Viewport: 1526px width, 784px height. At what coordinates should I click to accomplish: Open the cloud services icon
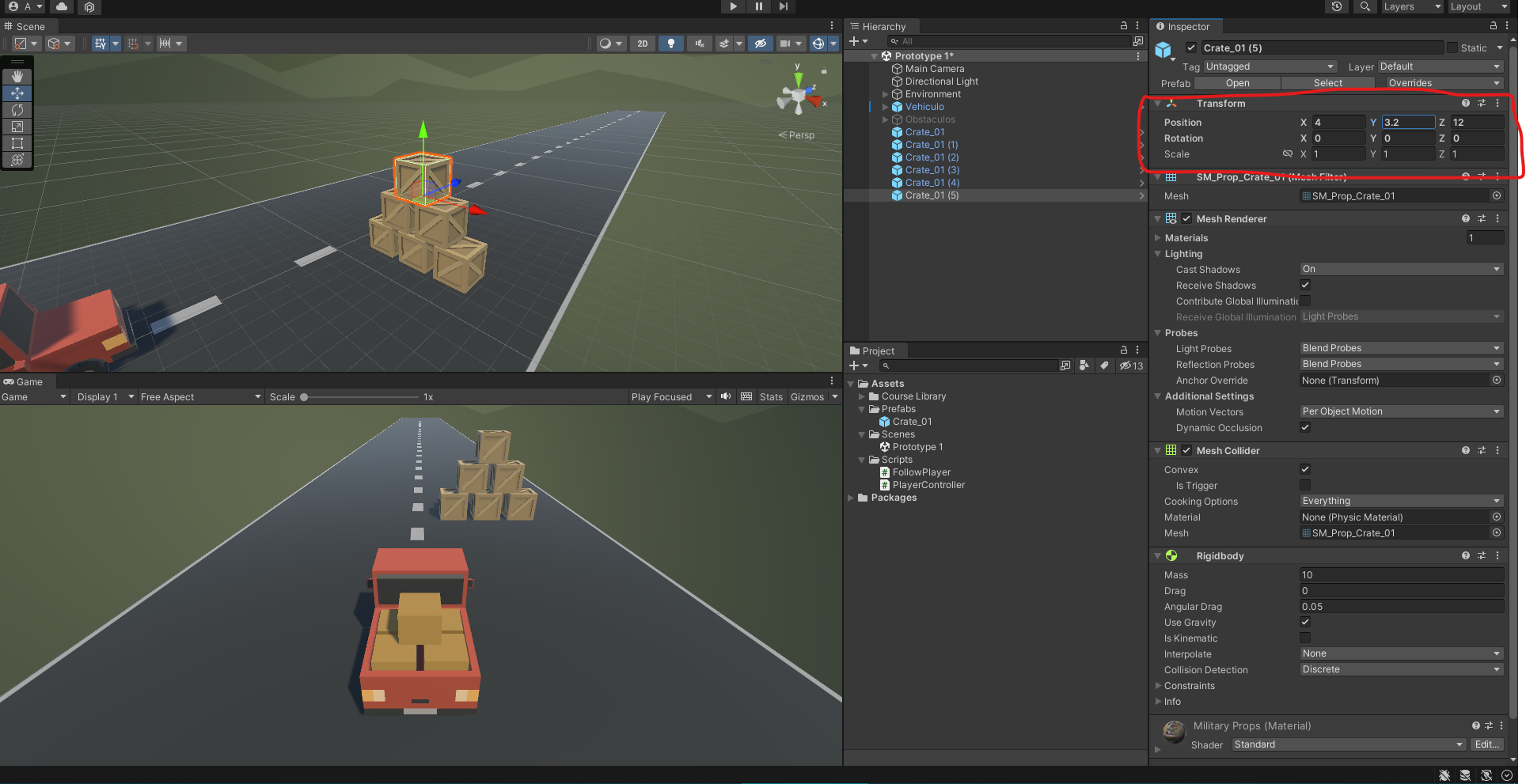[x=62, y=6]
